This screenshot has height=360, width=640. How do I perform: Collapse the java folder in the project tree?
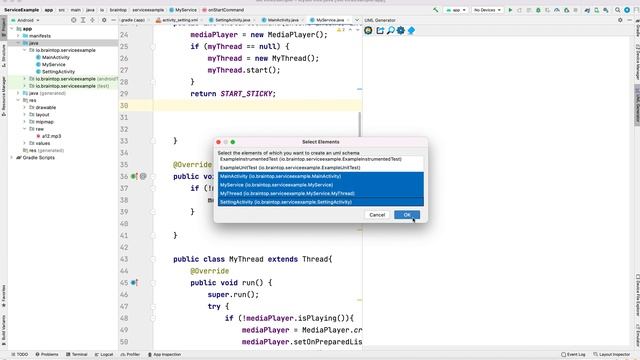pyautogui.click(x=18, y=43)
